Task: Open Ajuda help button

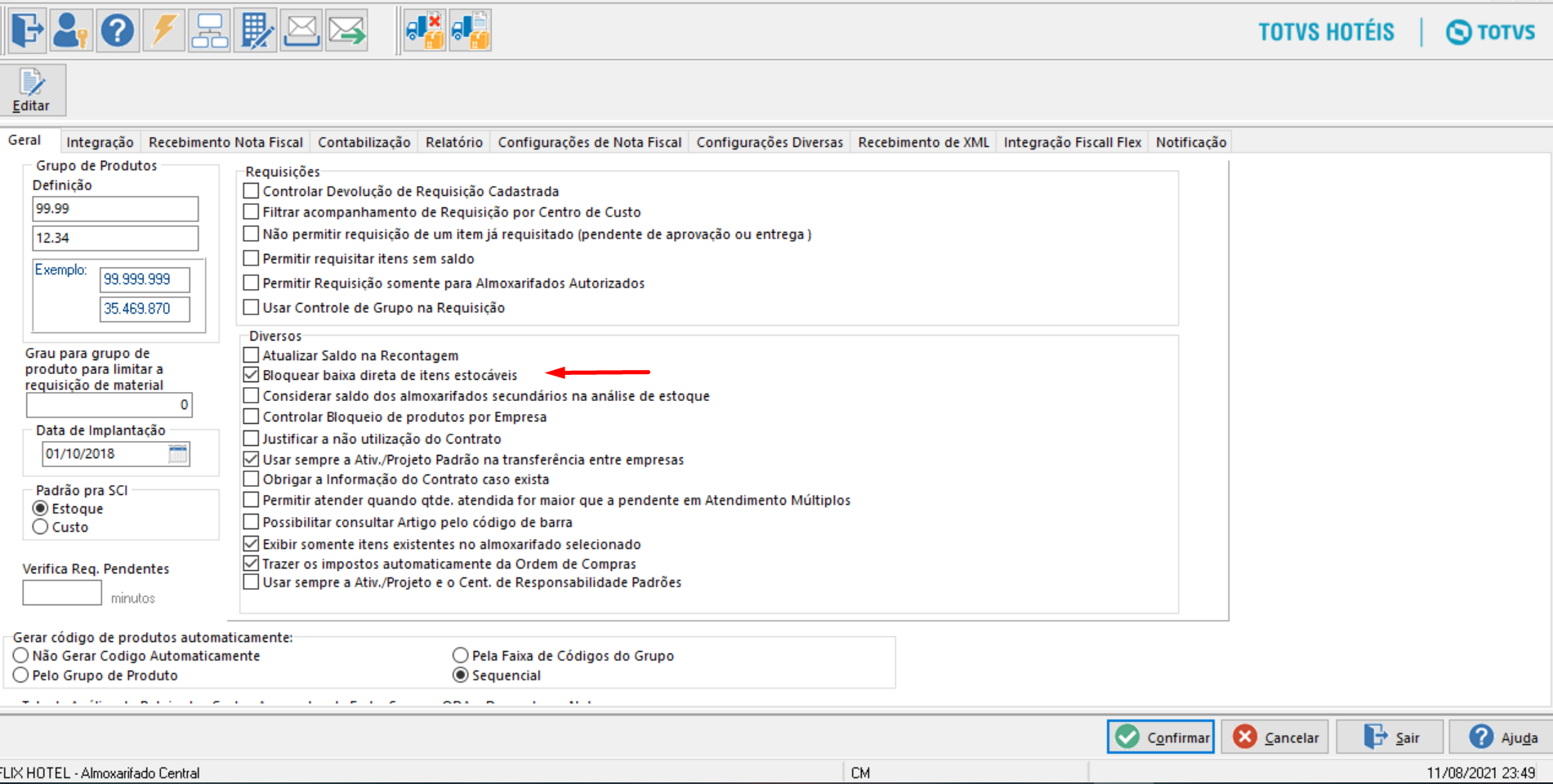Action: 1502,737
